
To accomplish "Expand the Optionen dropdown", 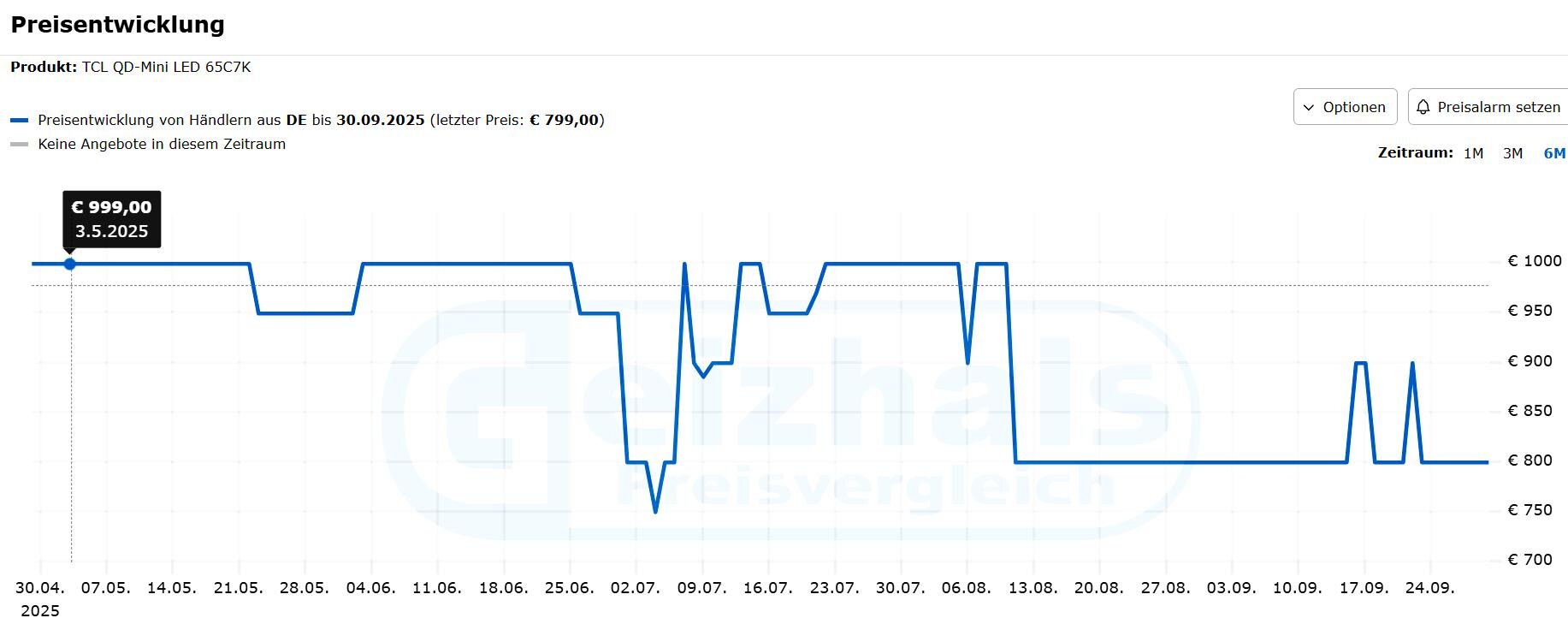I will coord(1345,107).
